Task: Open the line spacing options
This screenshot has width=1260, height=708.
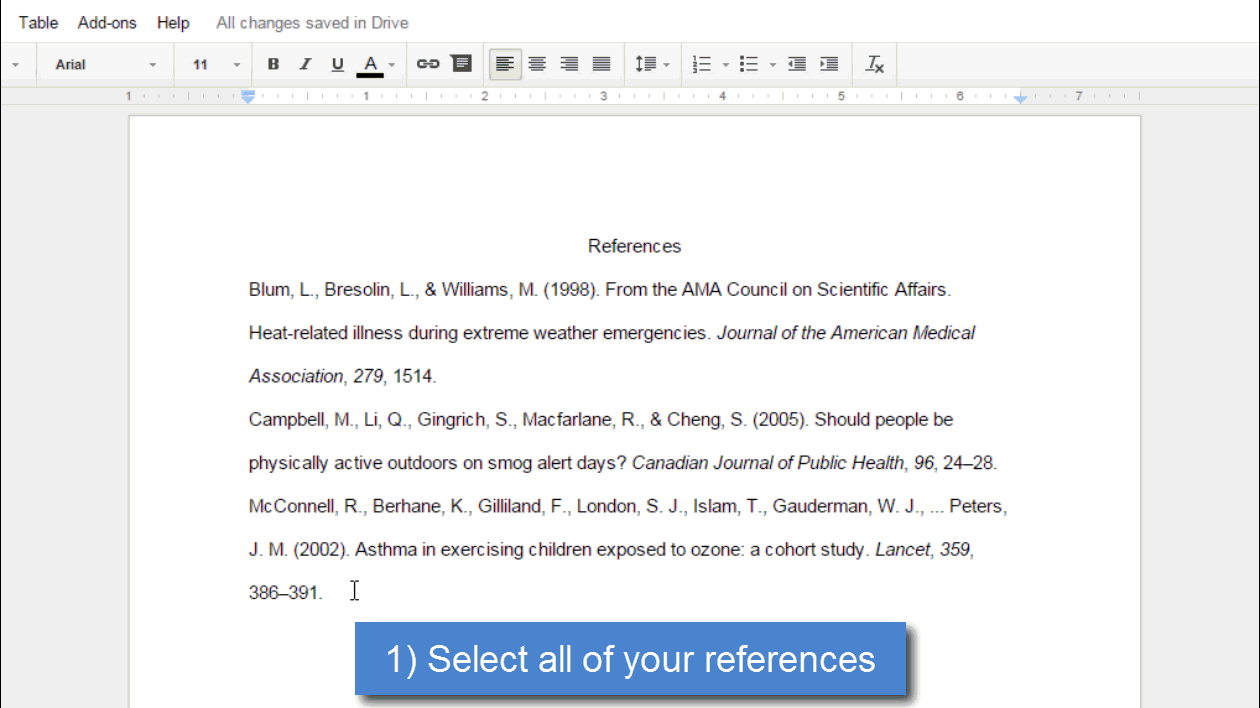Action: coord(652,63)
